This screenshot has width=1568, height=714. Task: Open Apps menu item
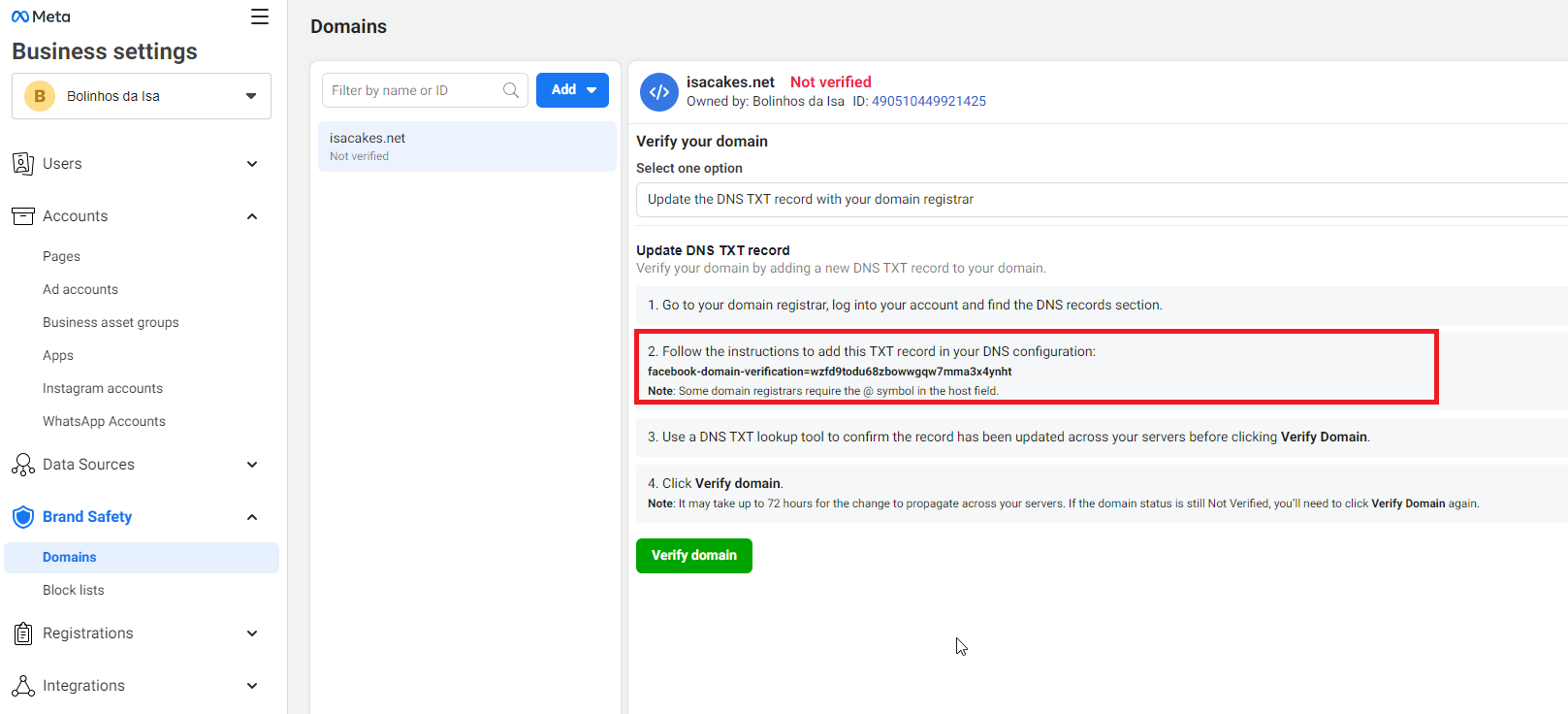[58, 355]
